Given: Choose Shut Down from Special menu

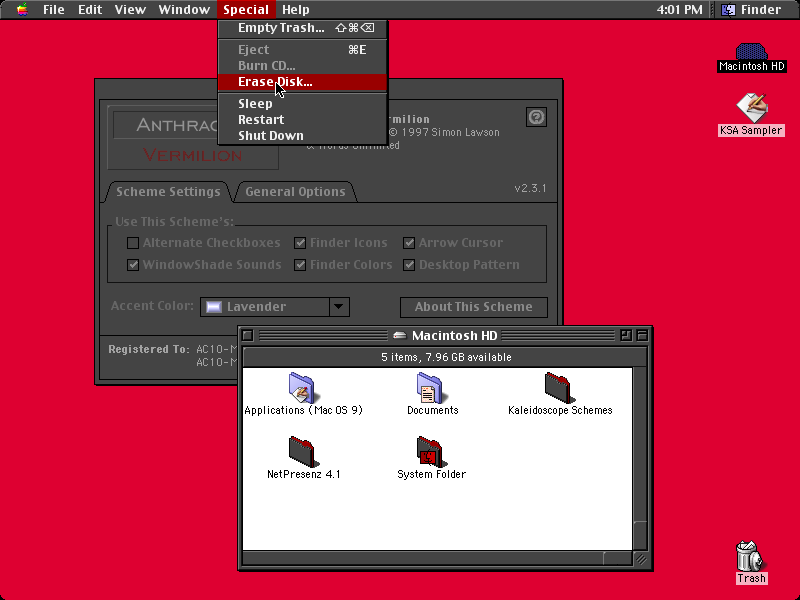Looking at the screenshot, I should pos(303,135).
